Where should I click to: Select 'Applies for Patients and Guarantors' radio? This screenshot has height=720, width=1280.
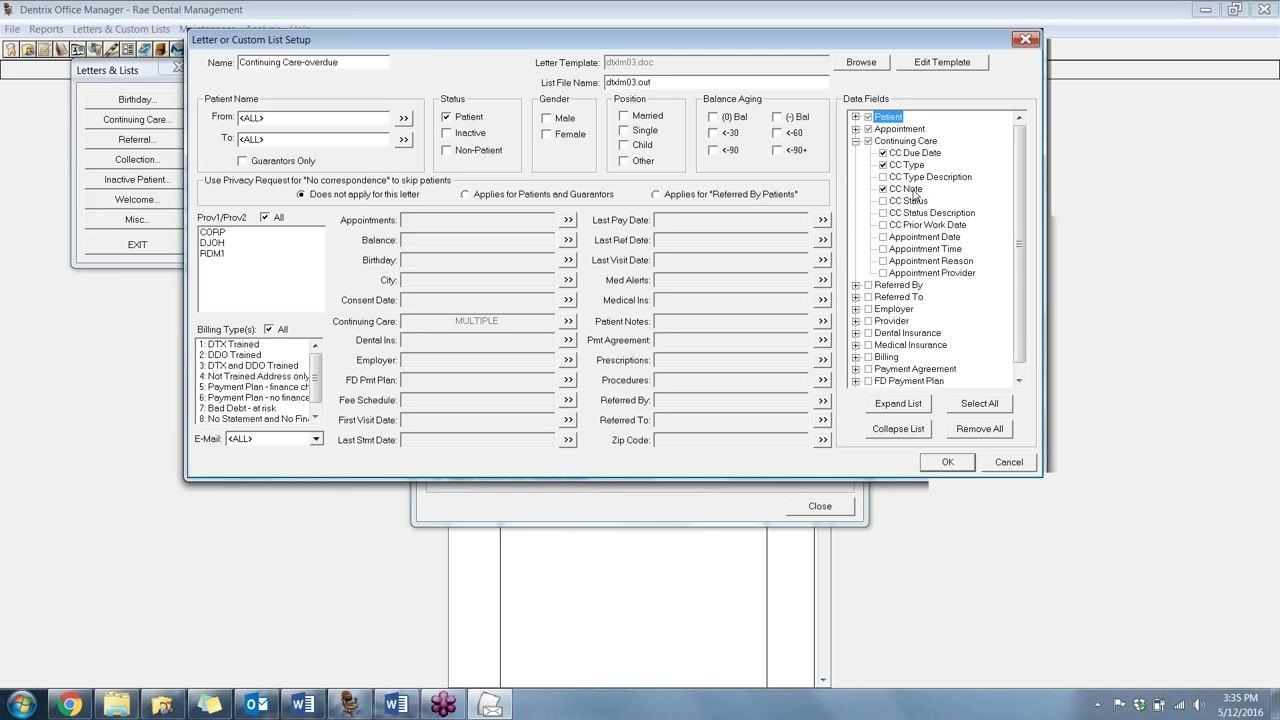[x=465, y=194]
